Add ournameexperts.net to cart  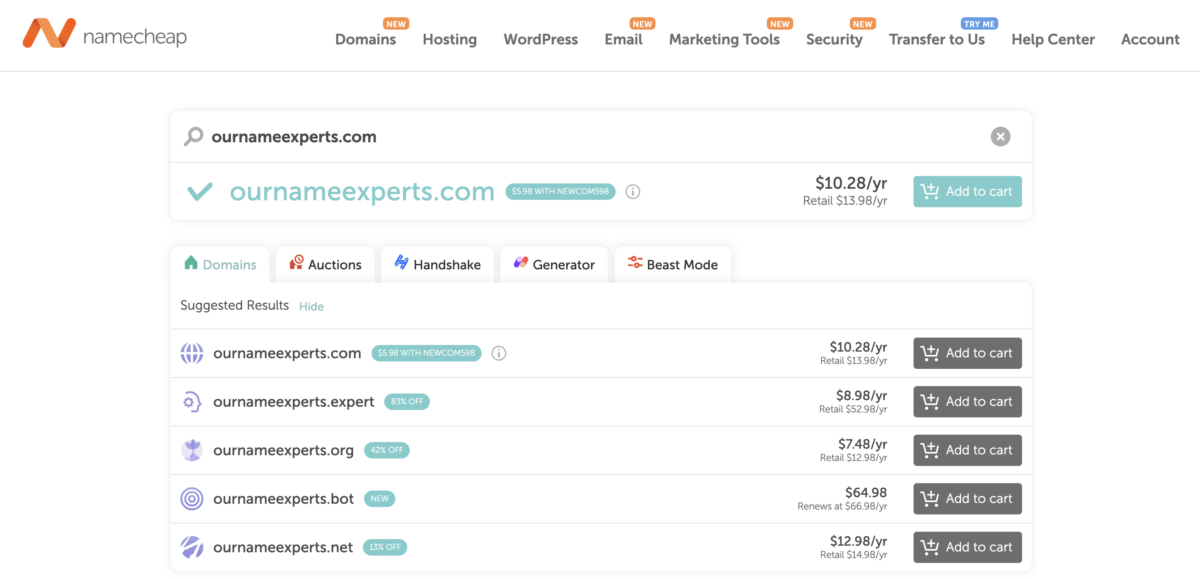[x=967, y=547]
